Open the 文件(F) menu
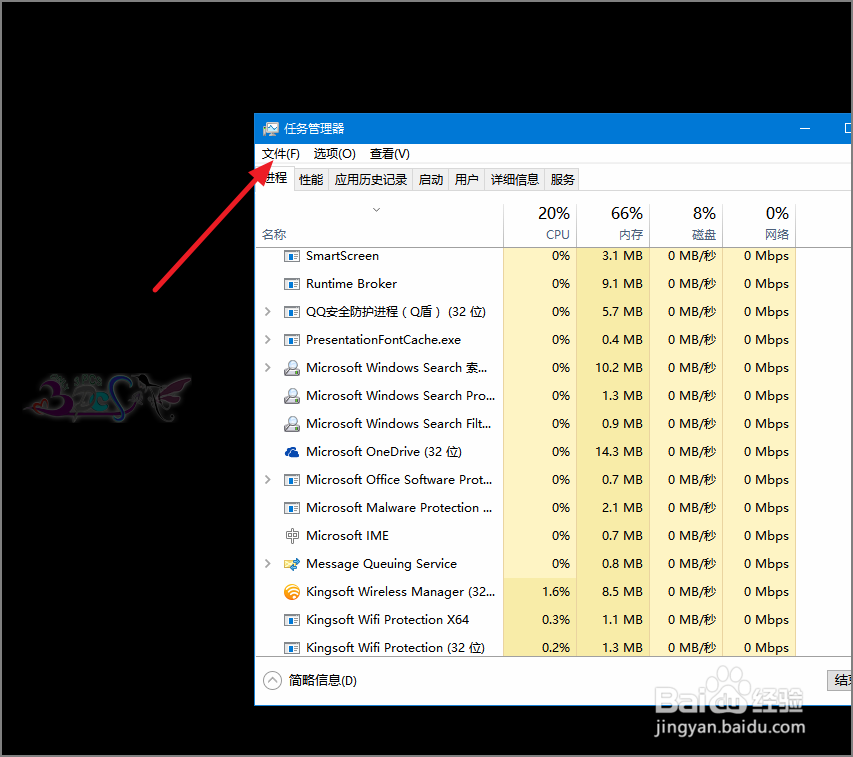The width and height of the screenshot is (853, 757). pos(281,154)
